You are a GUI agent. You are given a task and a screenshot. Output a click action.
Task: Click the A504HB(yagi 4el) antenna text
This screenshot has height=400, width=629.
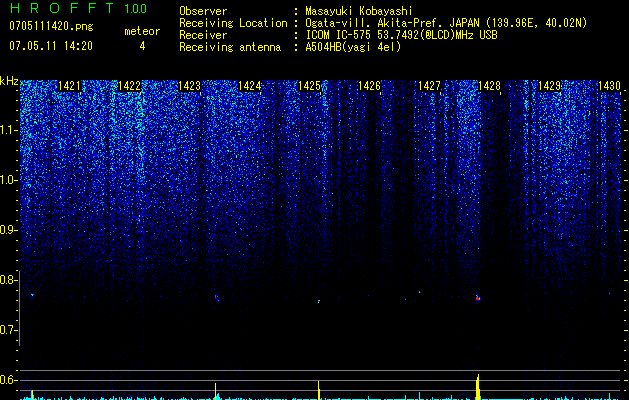click(x=353, y=47)
